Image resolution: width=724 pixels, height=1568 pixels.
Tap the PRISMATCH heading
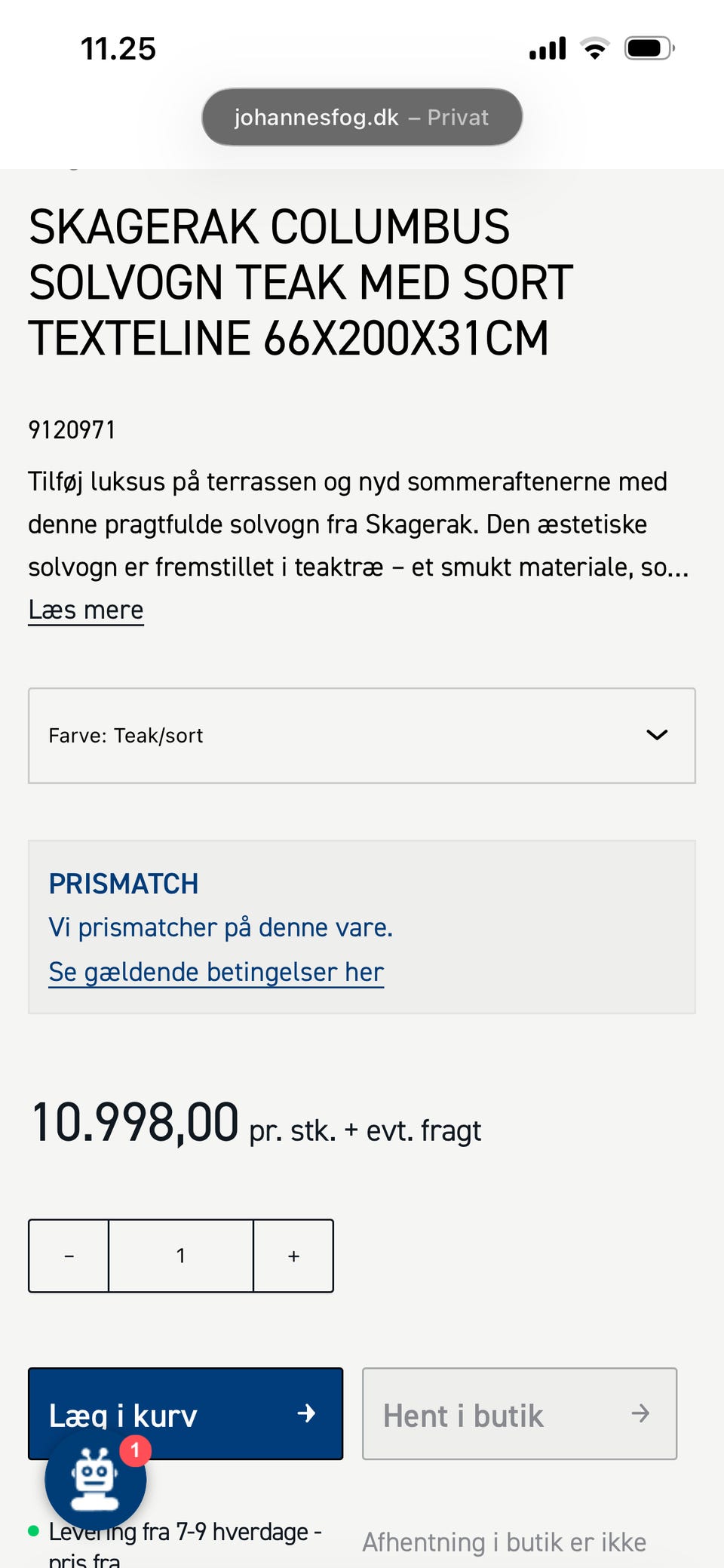[124, 884]
